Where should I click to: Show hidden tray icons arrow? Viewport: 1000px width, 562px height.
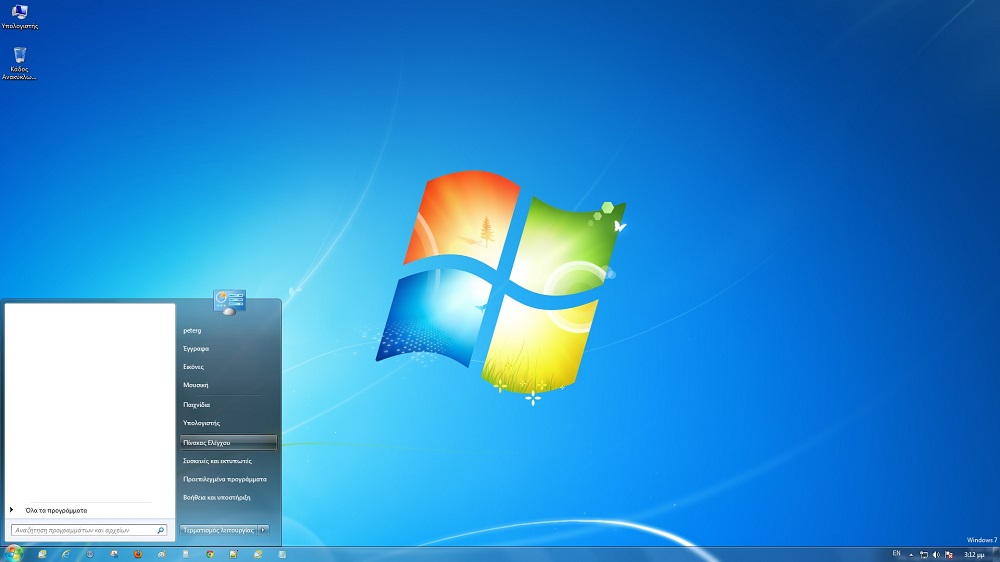911,554
